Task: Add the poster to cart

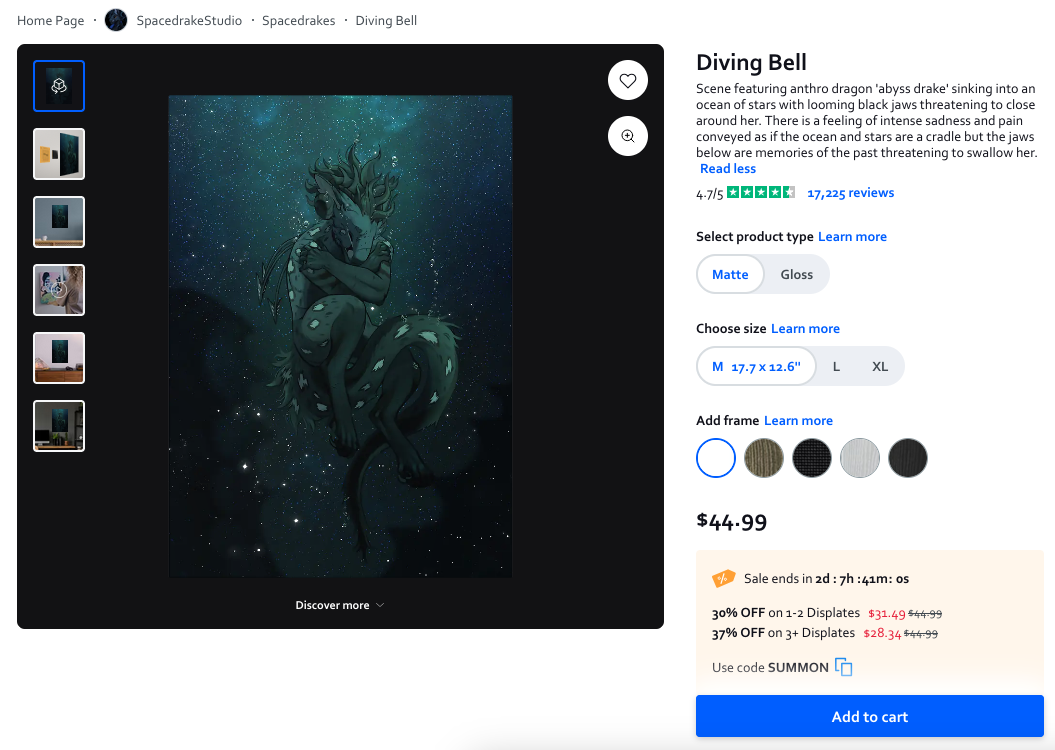Action: click(869, 716)
